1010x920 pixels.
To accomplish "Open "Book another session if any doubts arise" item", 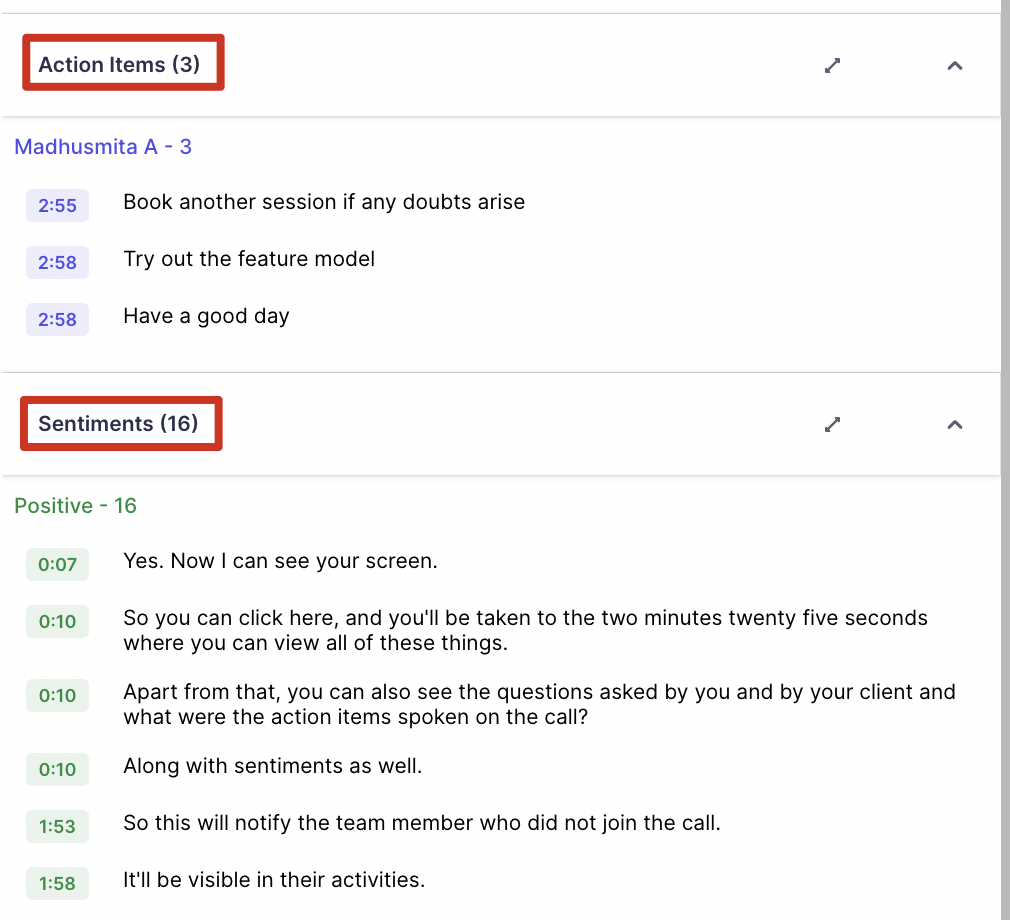I will pyautogui.click(x=324, y=202).
